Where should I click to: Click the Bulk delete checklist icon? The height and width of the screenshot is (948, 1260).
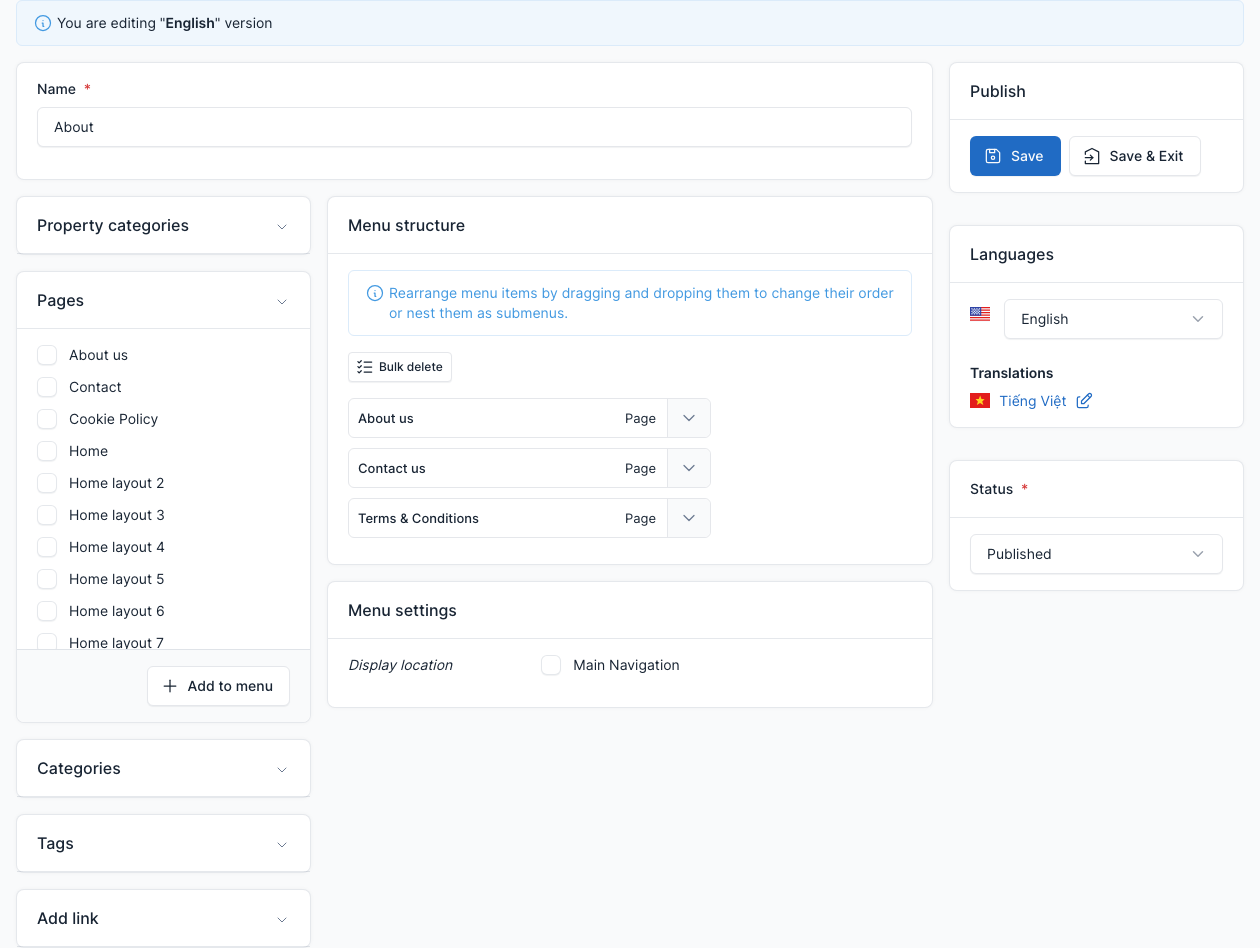[x=365, y=367]
